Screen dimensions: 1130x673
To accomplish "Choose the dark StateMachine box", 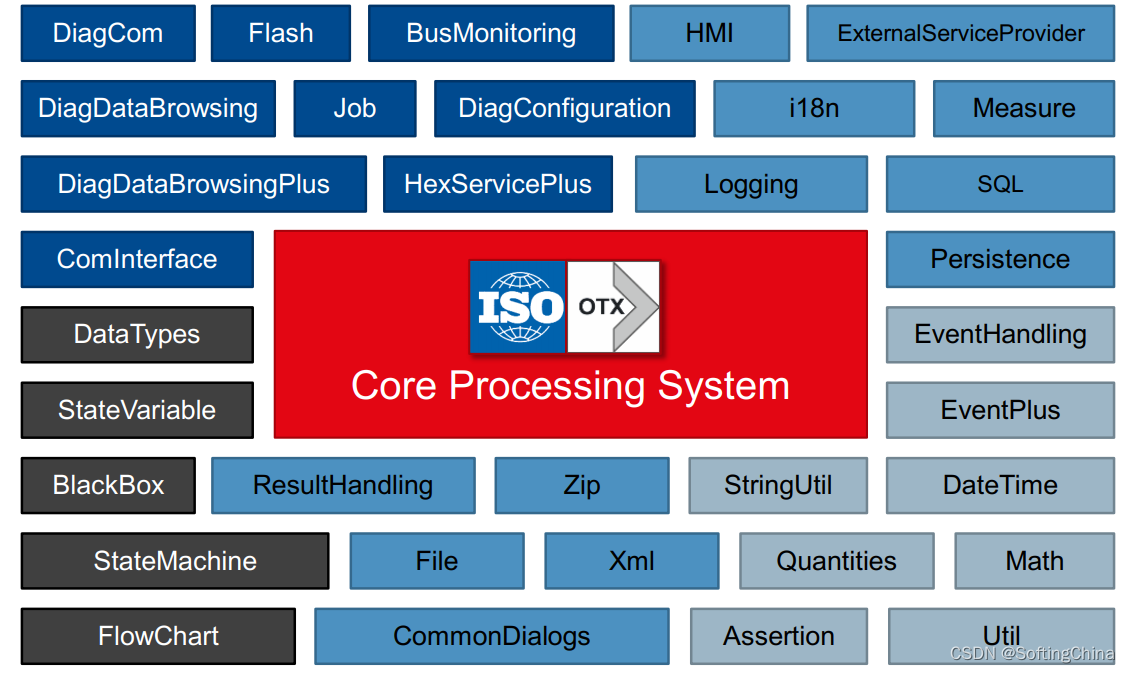I will [x=175, y=561].
